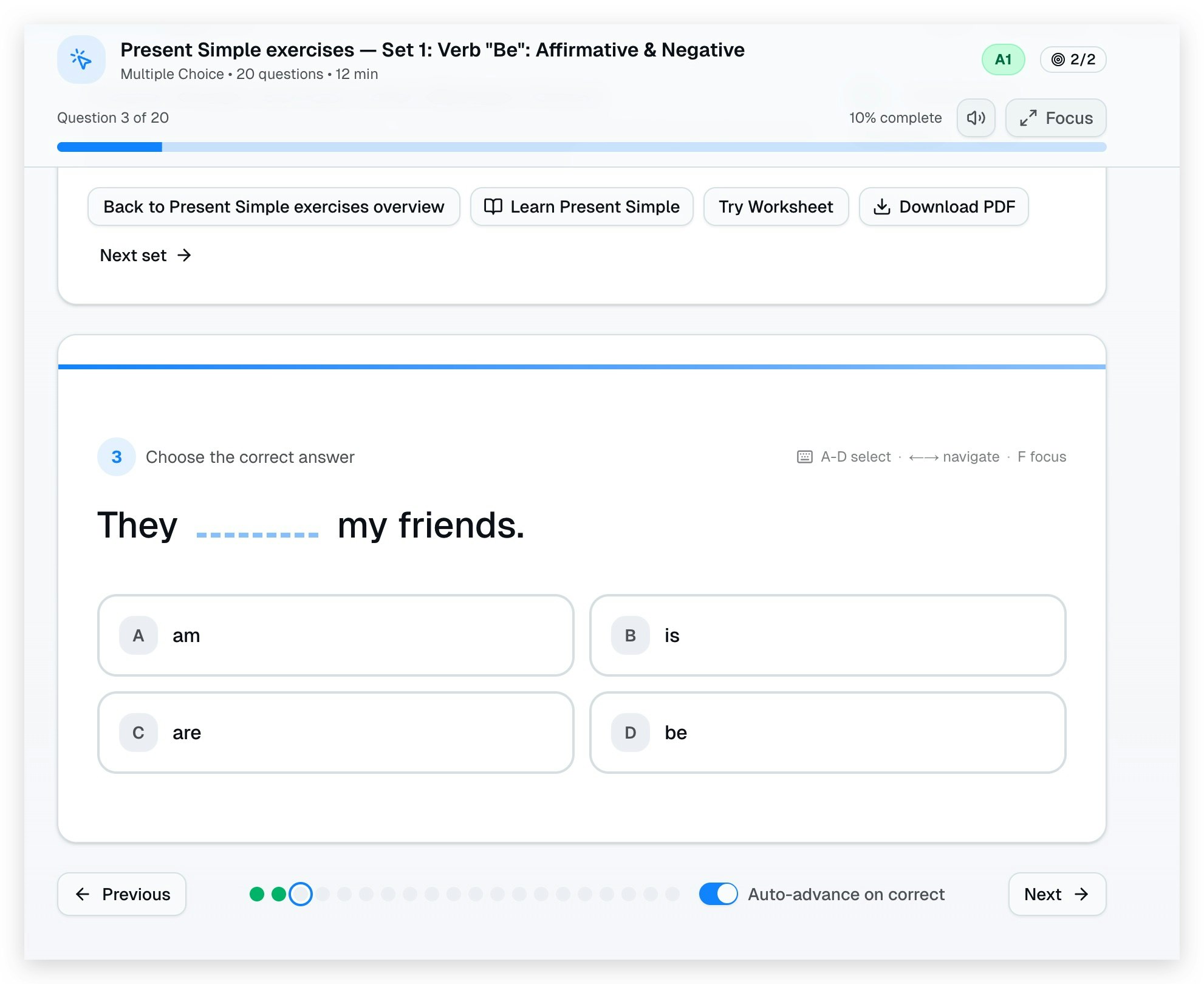Choose option D "be"
1204x984 pixels.
point(827,733)
